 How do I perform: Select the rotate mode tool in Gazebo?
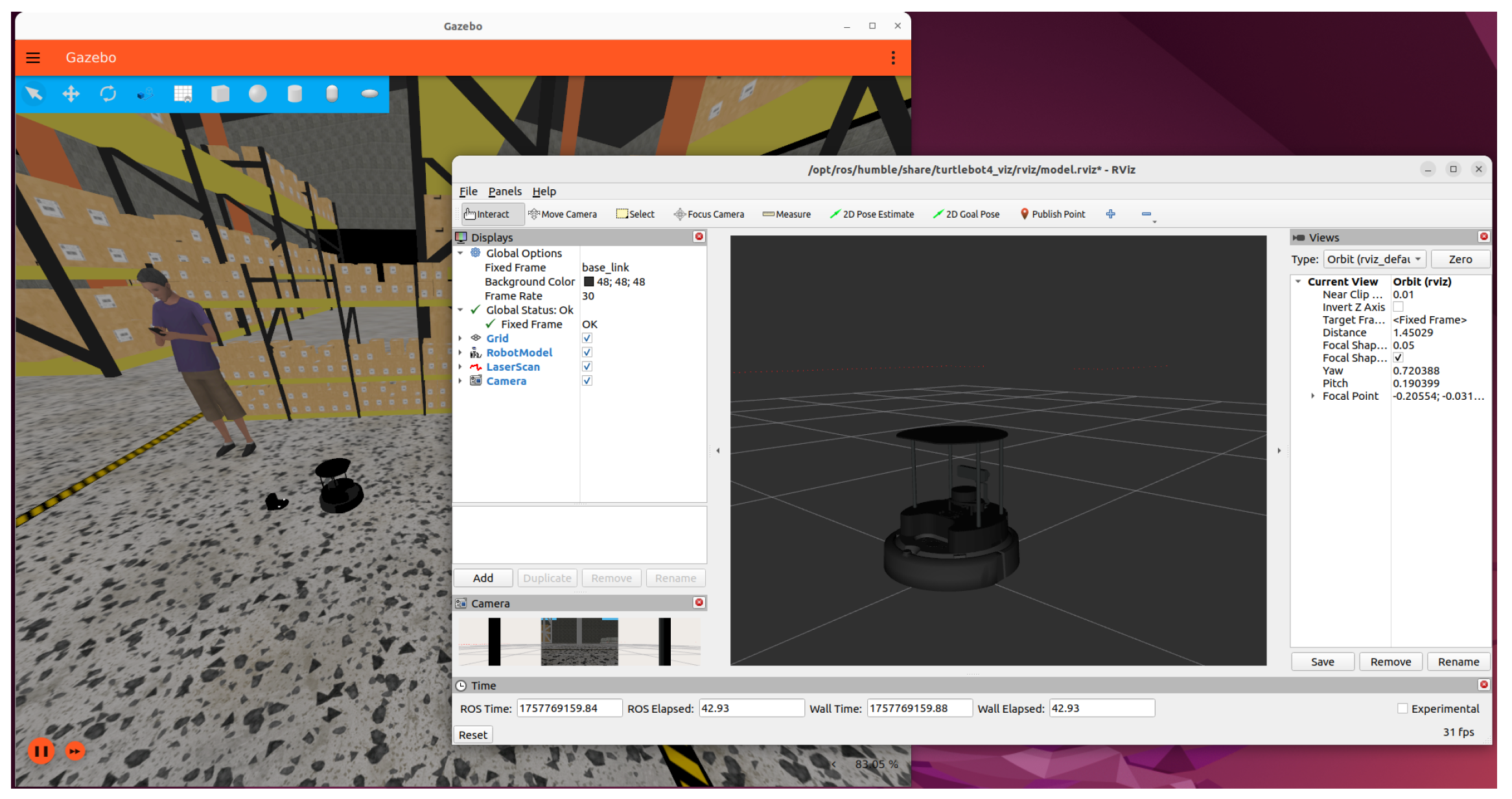[x=108, y=94]
